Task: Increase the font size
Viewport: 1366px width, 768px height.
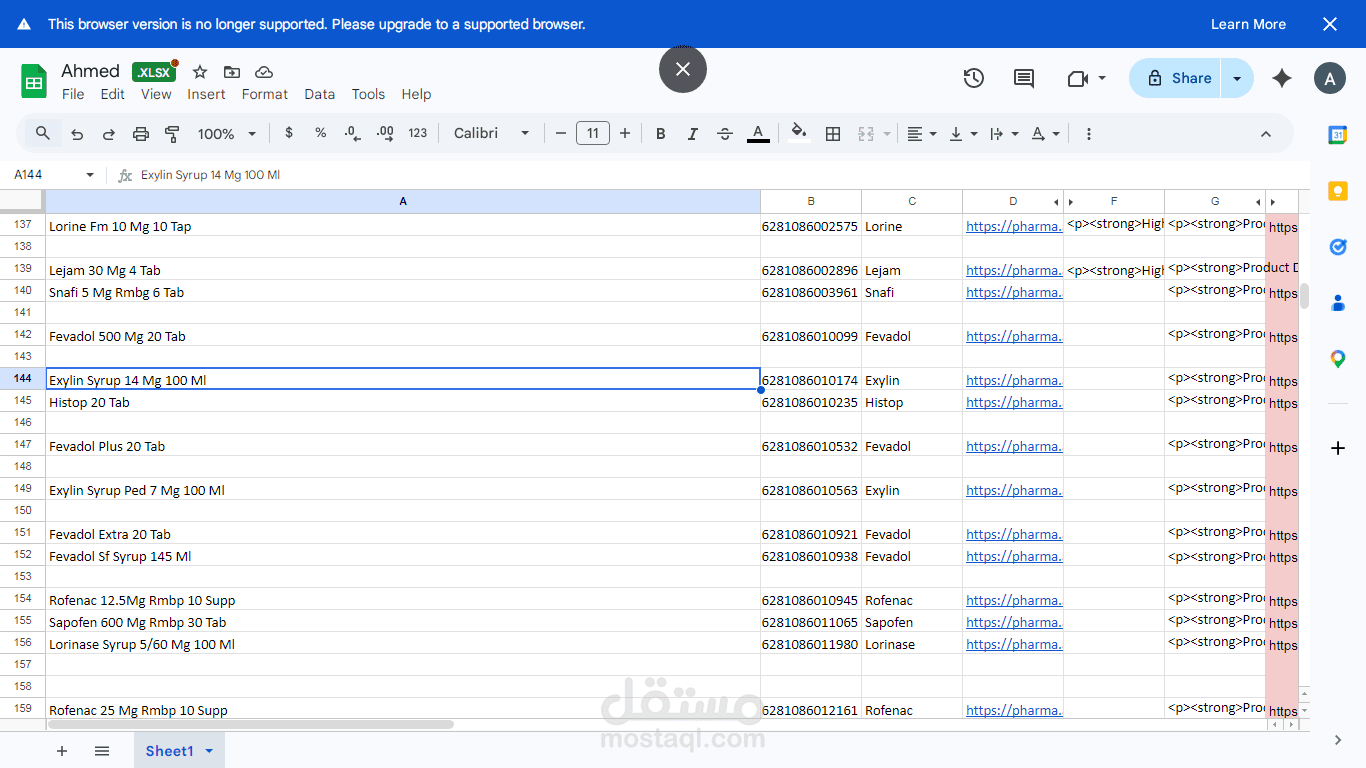Action: click(x=625, y=133)
